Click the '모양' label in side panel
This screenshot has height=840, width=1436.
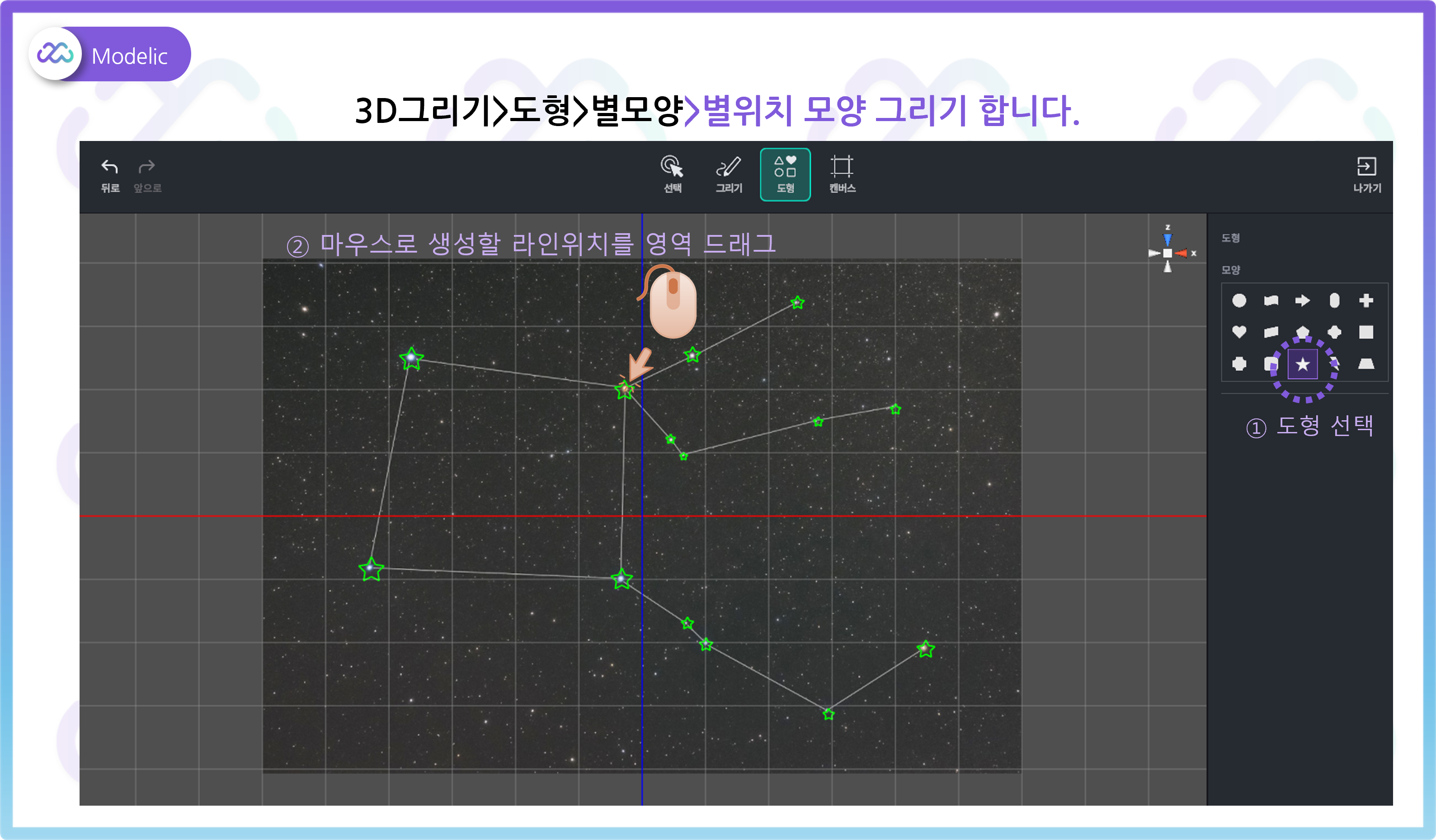pos(1231,270)
